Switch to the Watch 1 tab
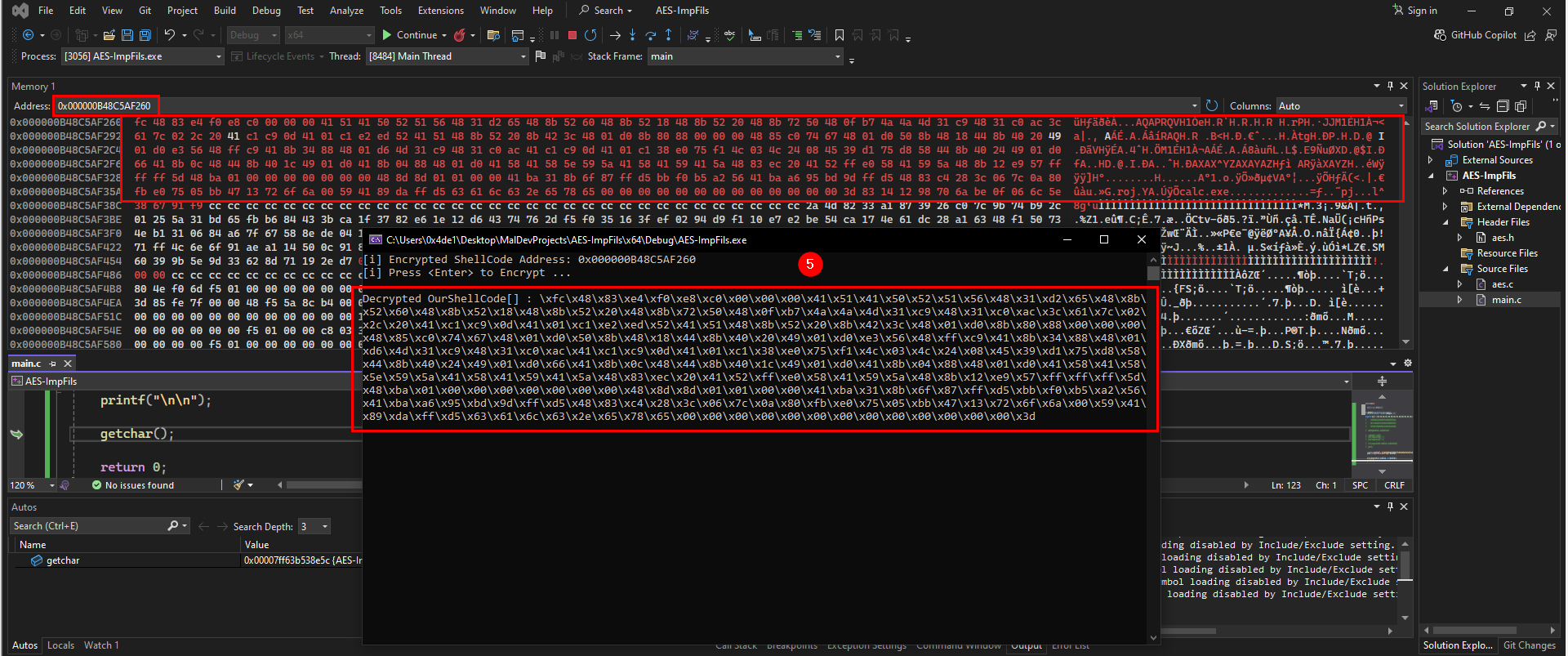This screenshot has height=656, width=1568. tap(101, 645)
